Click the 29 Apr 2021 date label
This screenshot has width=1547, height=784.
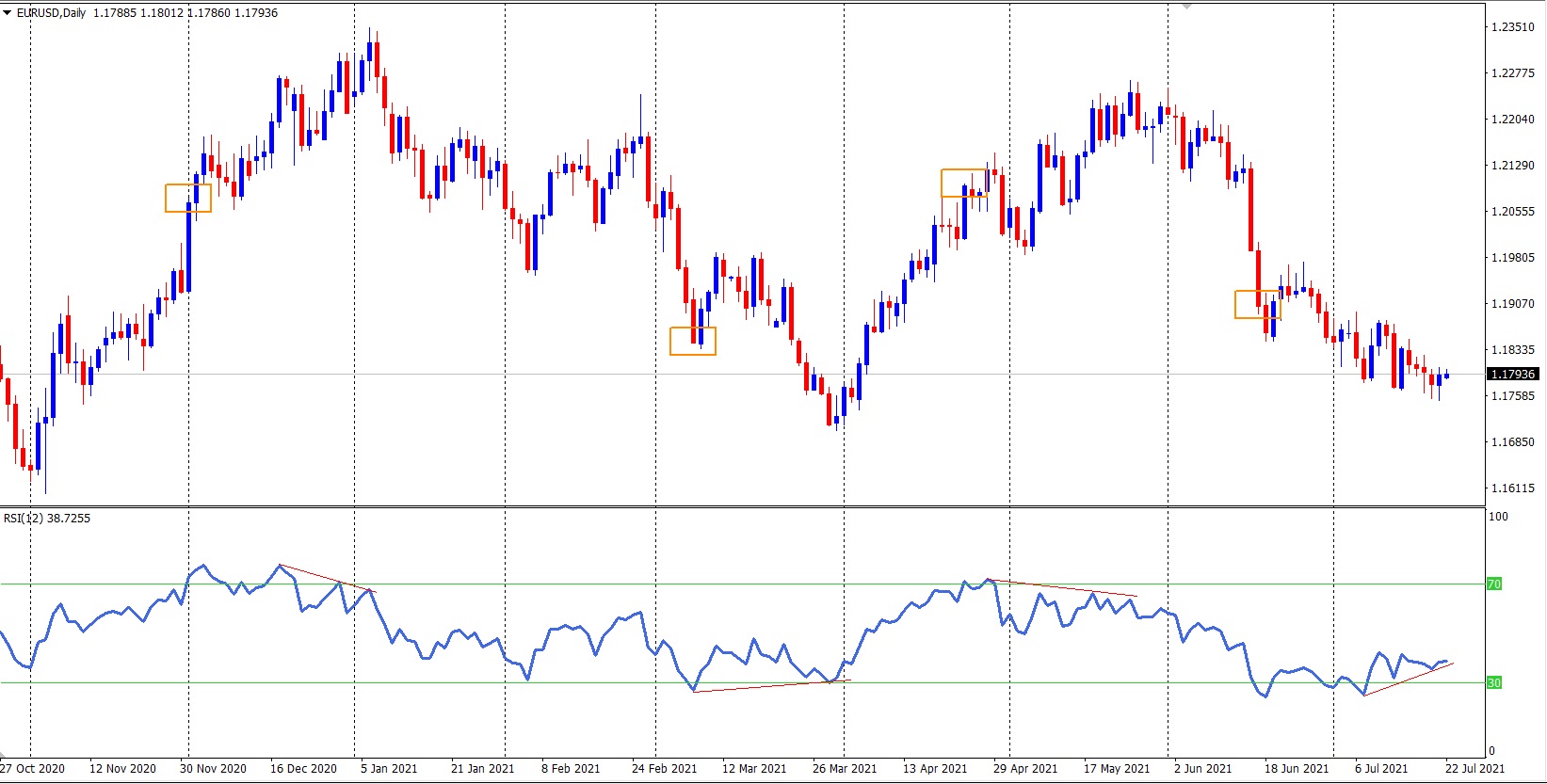[x=1025, y=769]
